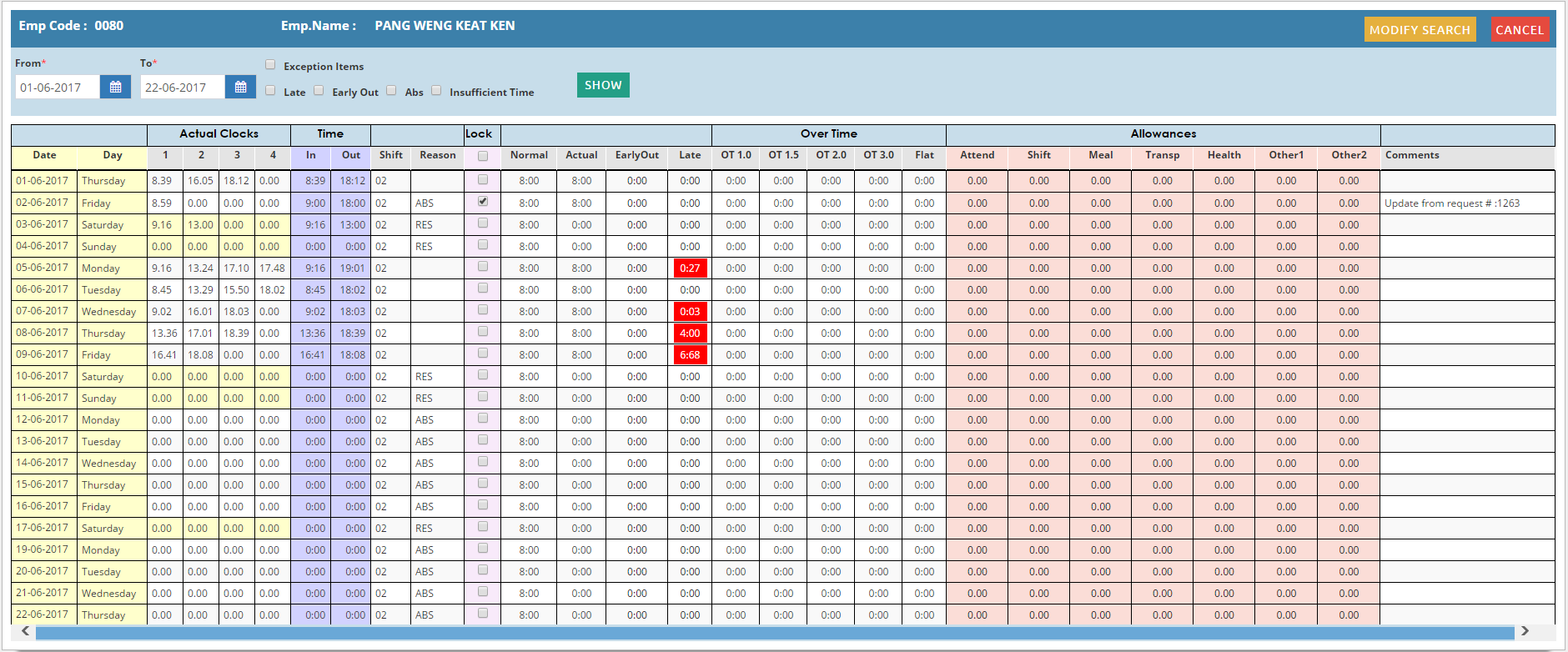Screen dimensions: 1568x652
Task: Click the horizontal scrollbar track
Action: click(x=774, y=633)
